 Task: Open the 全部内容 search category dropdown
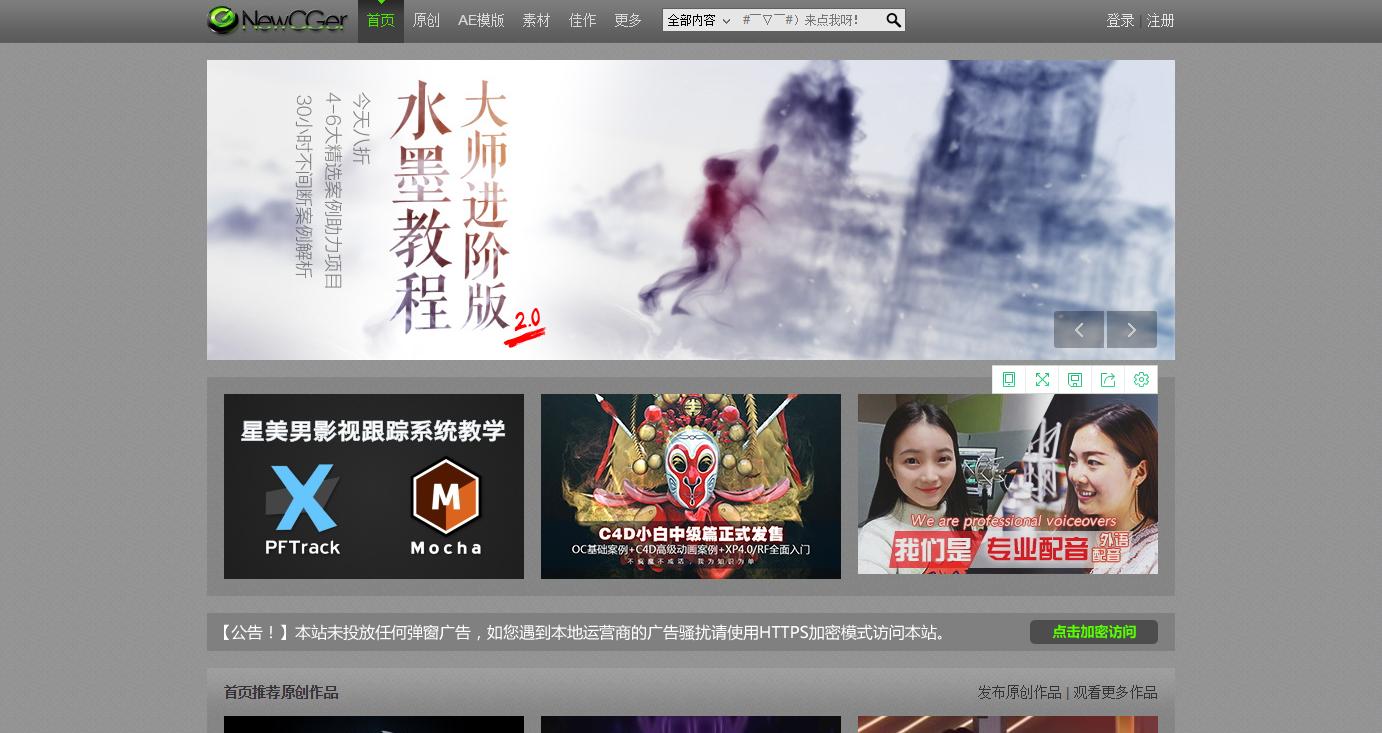pyautogui.click(x=698, y=20)
